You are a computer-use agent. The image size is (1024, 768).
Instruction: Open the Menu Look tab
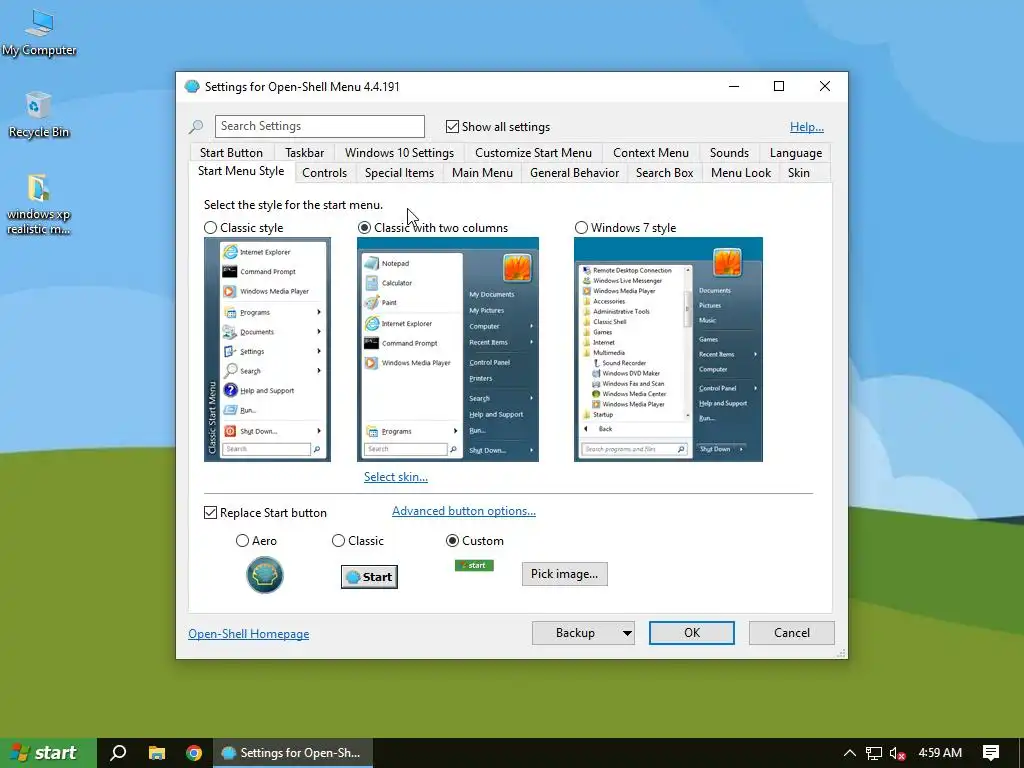pyautogui.click(x=741, y=173)
